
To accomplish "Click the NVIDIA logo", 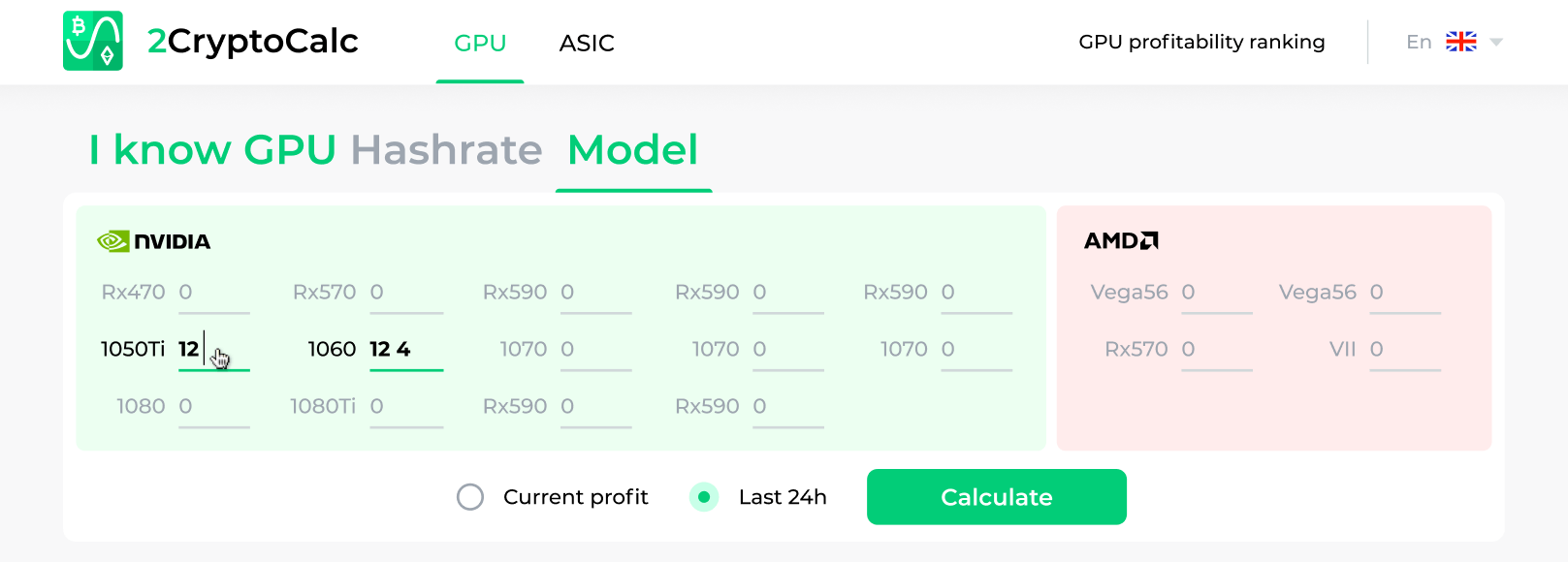I will (154, 241).
